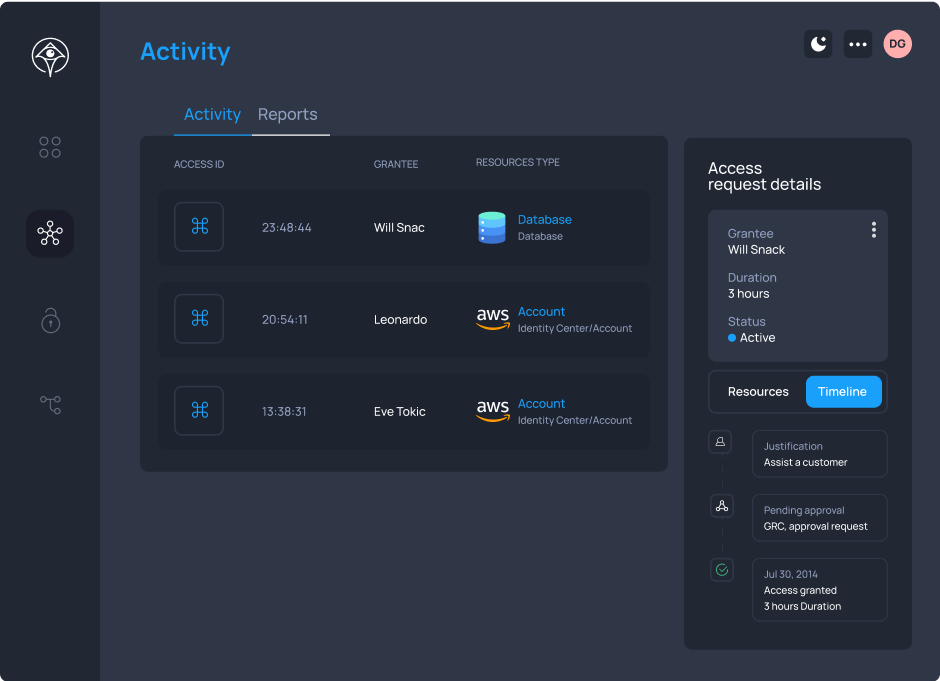This screenshot has height=681, width=940.
Task: Open the ellipsis menu in the header
Action: (x=857, y=44)
